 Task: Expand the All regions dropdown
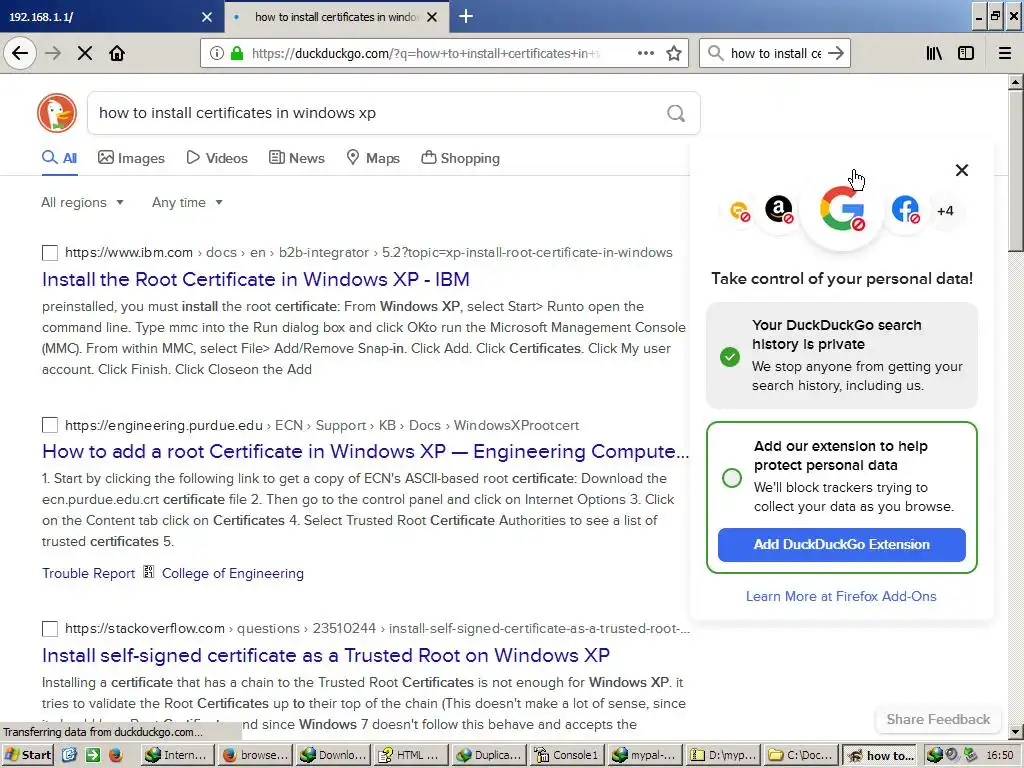(82, 202)
